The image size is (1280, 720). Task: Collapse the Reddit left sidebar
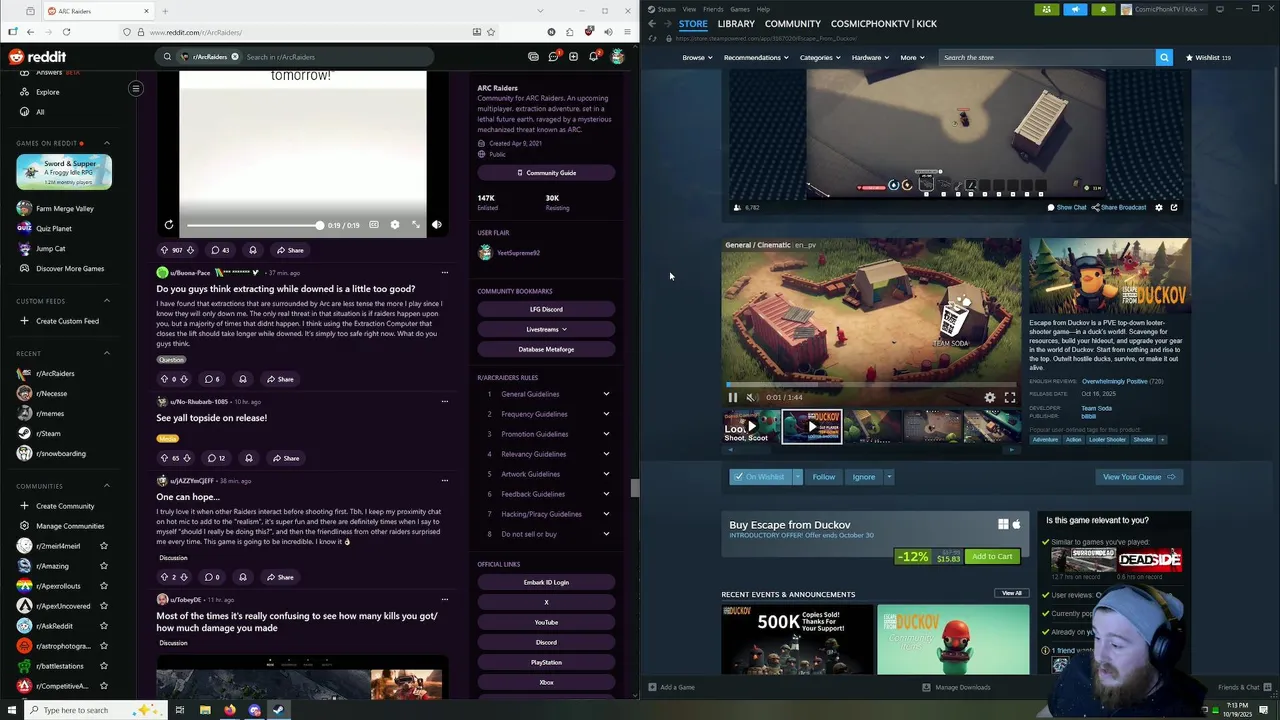(136, 89)
